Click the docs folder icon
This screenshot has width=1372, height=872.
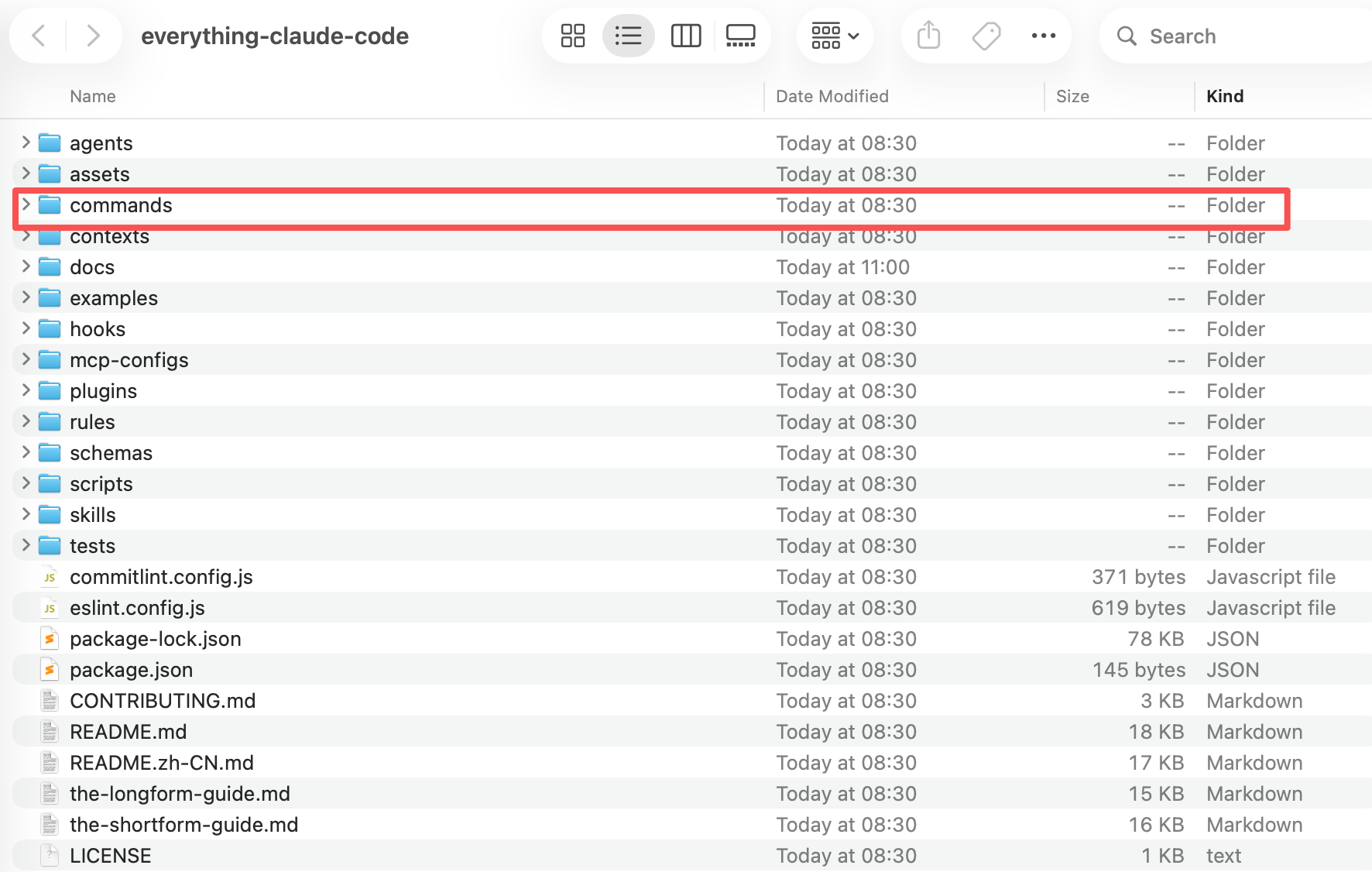pos(50,266)
